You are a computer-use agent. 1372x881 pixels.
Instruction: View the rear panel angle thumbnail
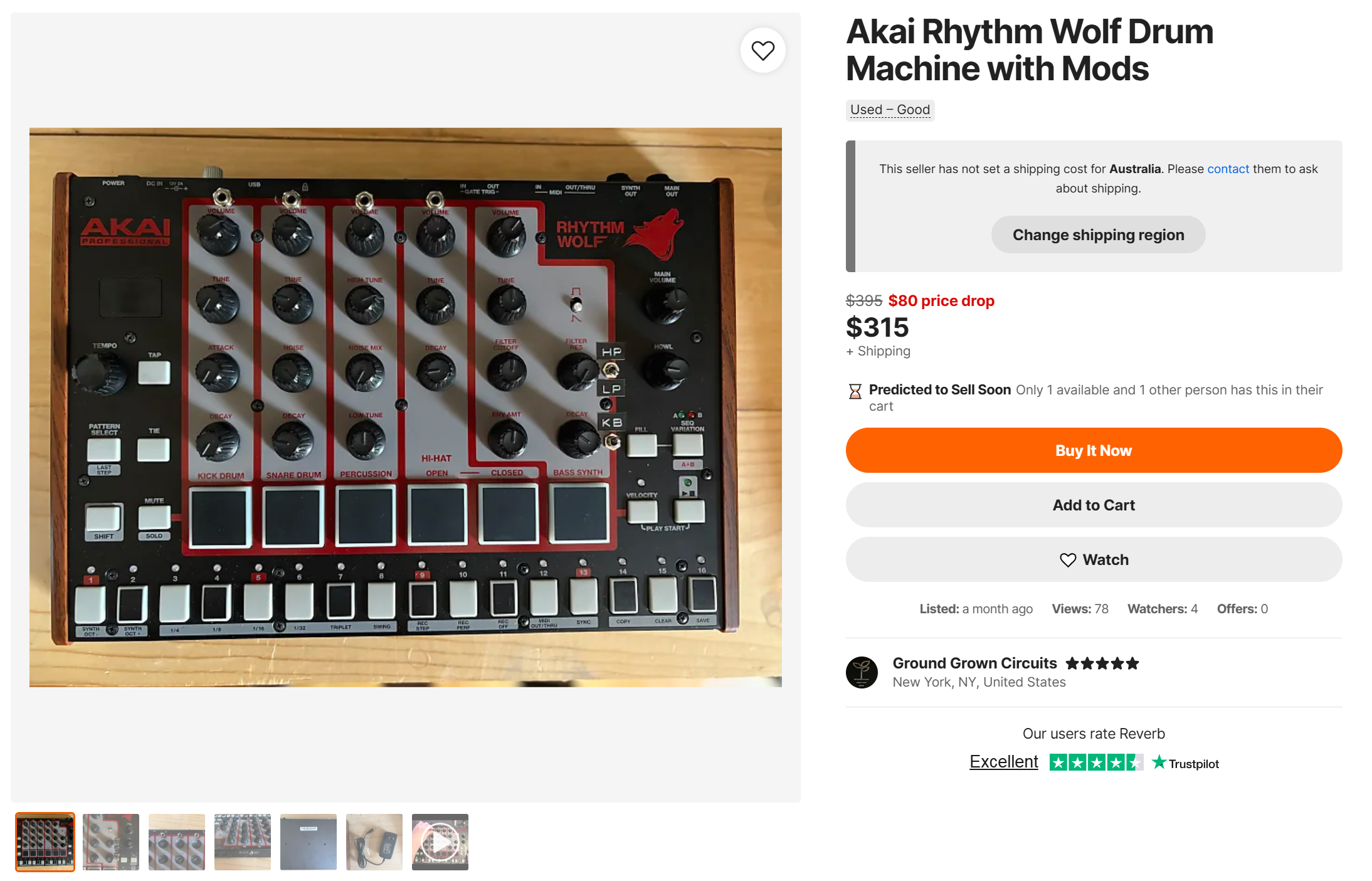(x=242, y=842)
